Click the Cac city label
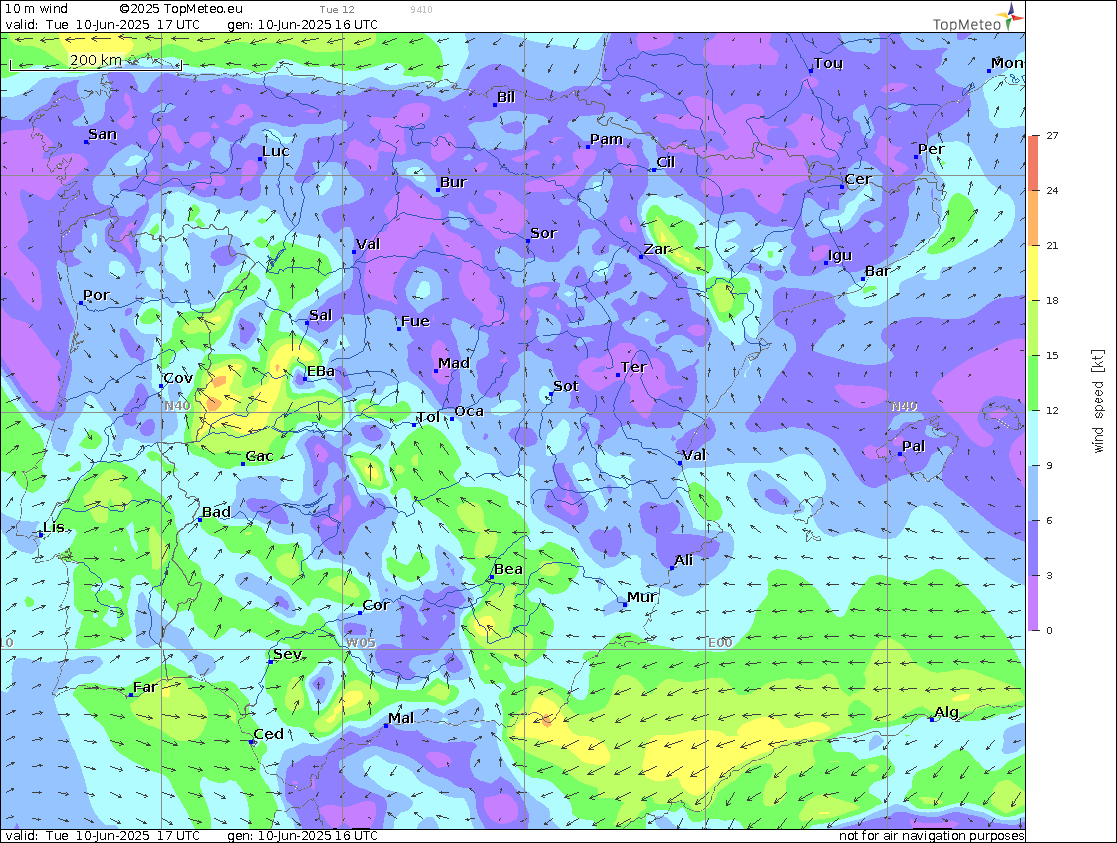The height and width of the screenshot is (843, 1117). click(259, 456)
